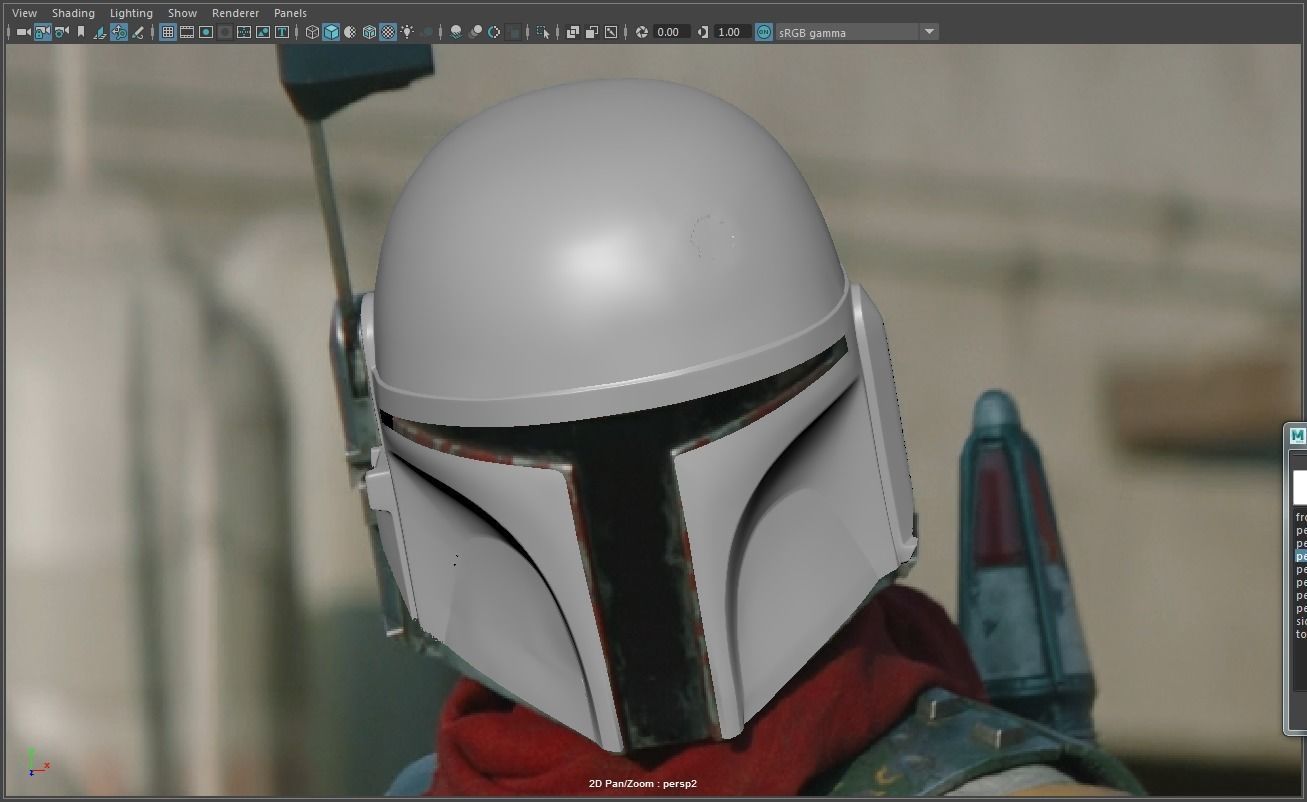Toggle Wireframe on Shaded icon
Viewport: 1307px width, 802px height.
coord(369,32)
